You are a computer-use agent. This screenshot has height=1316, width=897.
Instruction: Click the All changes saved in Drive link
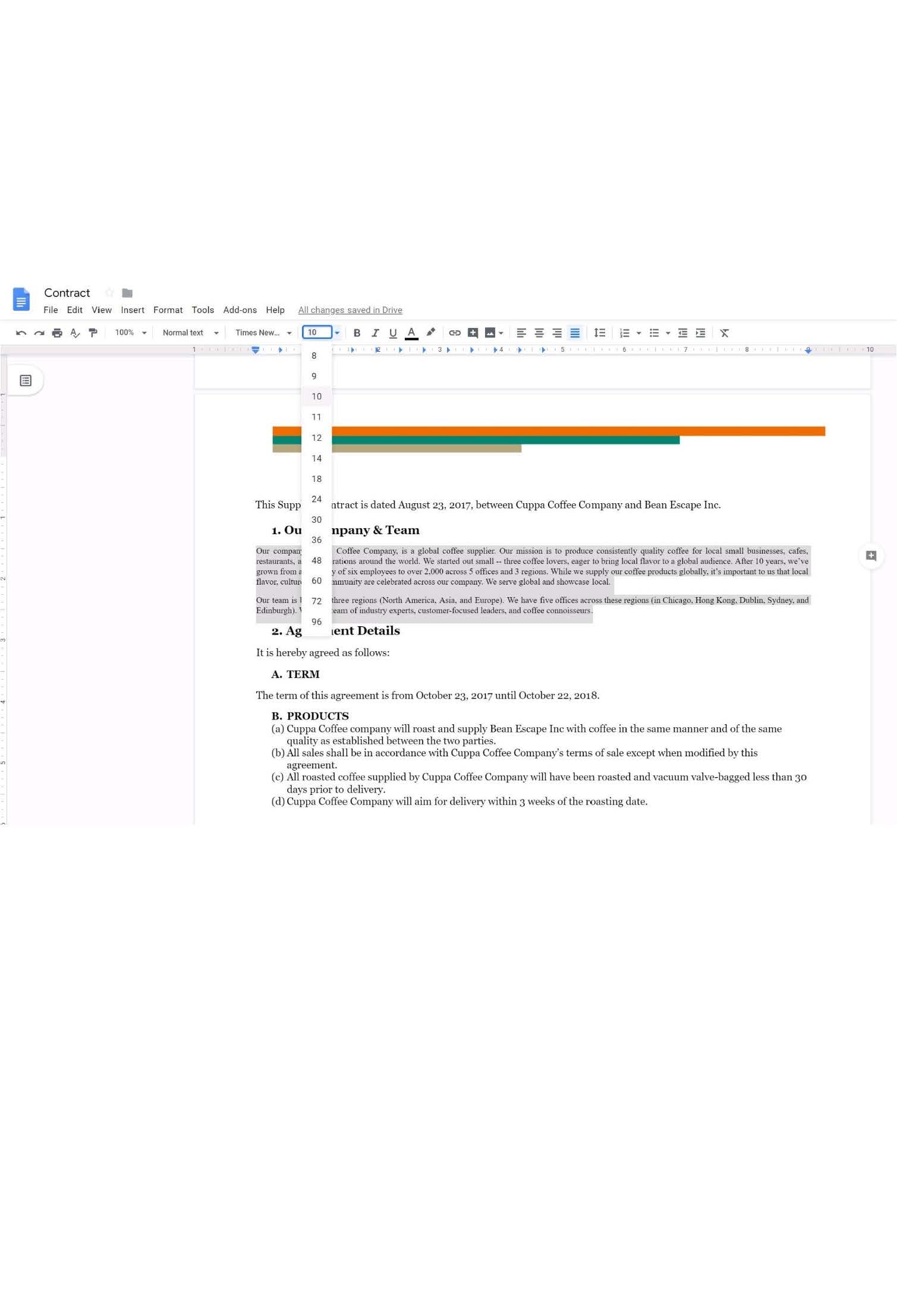[x=350, y=310]
